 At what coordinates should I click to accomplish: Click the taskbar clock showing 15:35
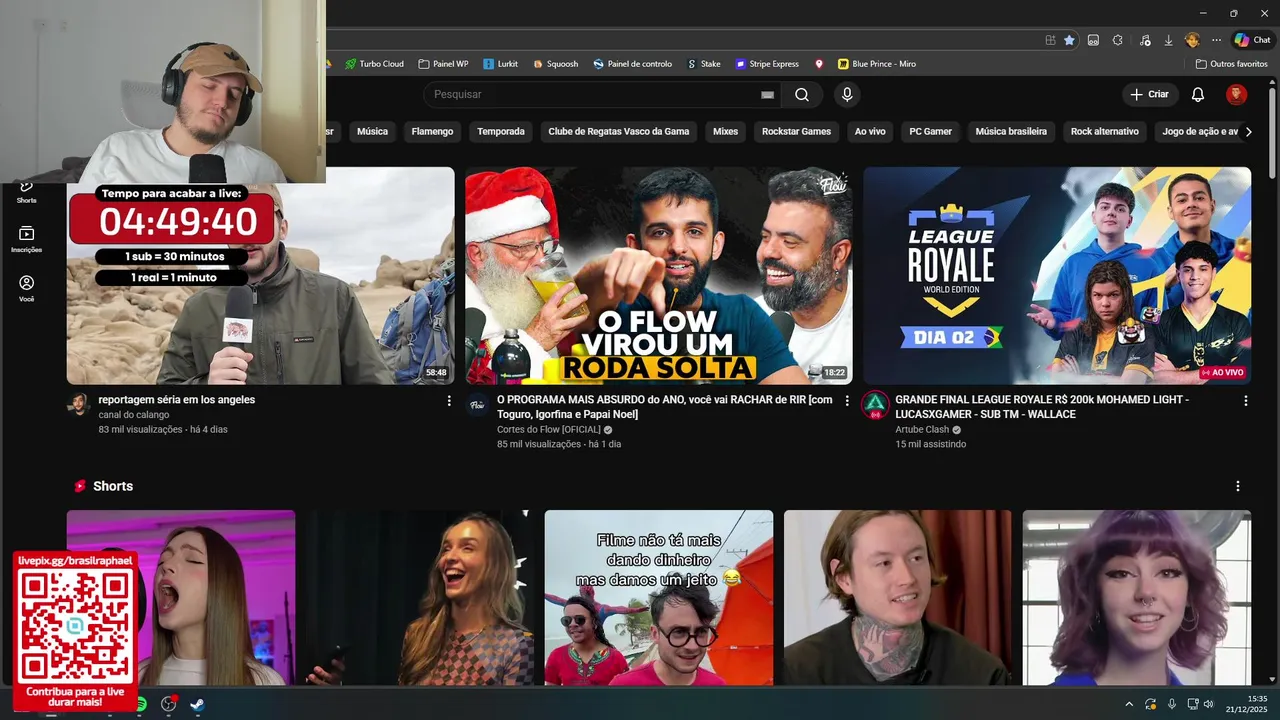point(1249,703)
